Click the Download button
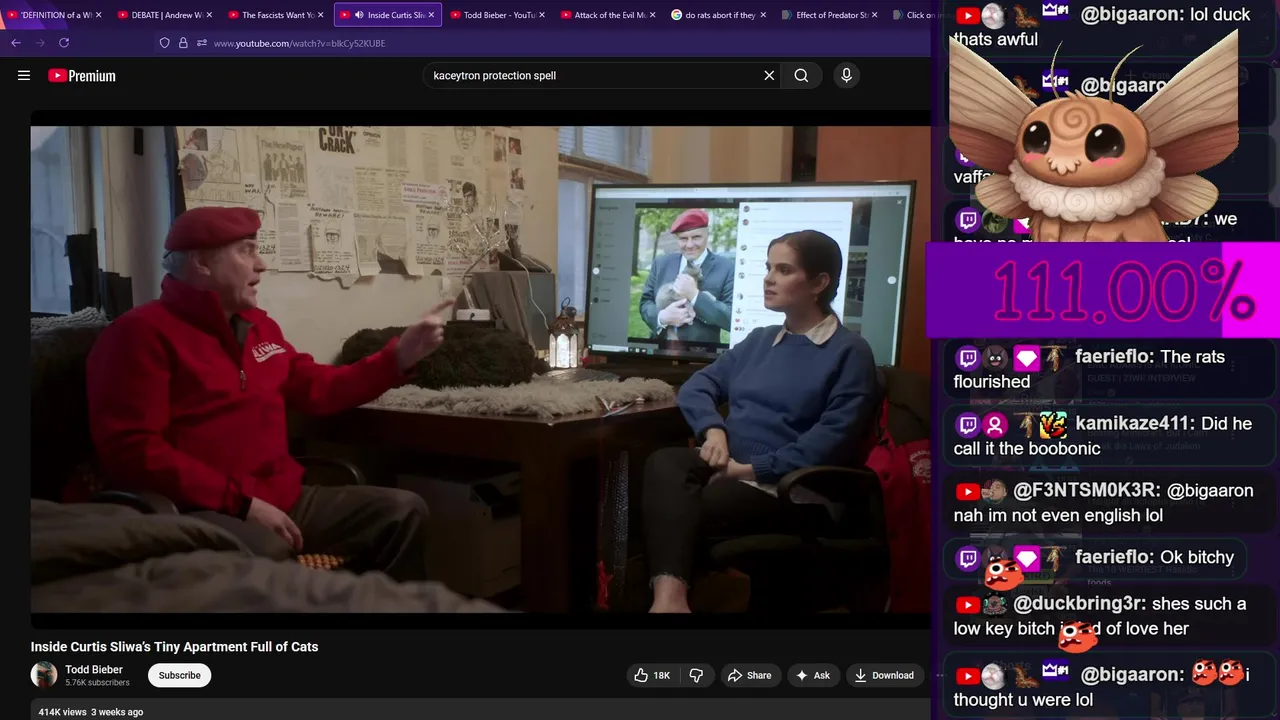 (884, 675)
